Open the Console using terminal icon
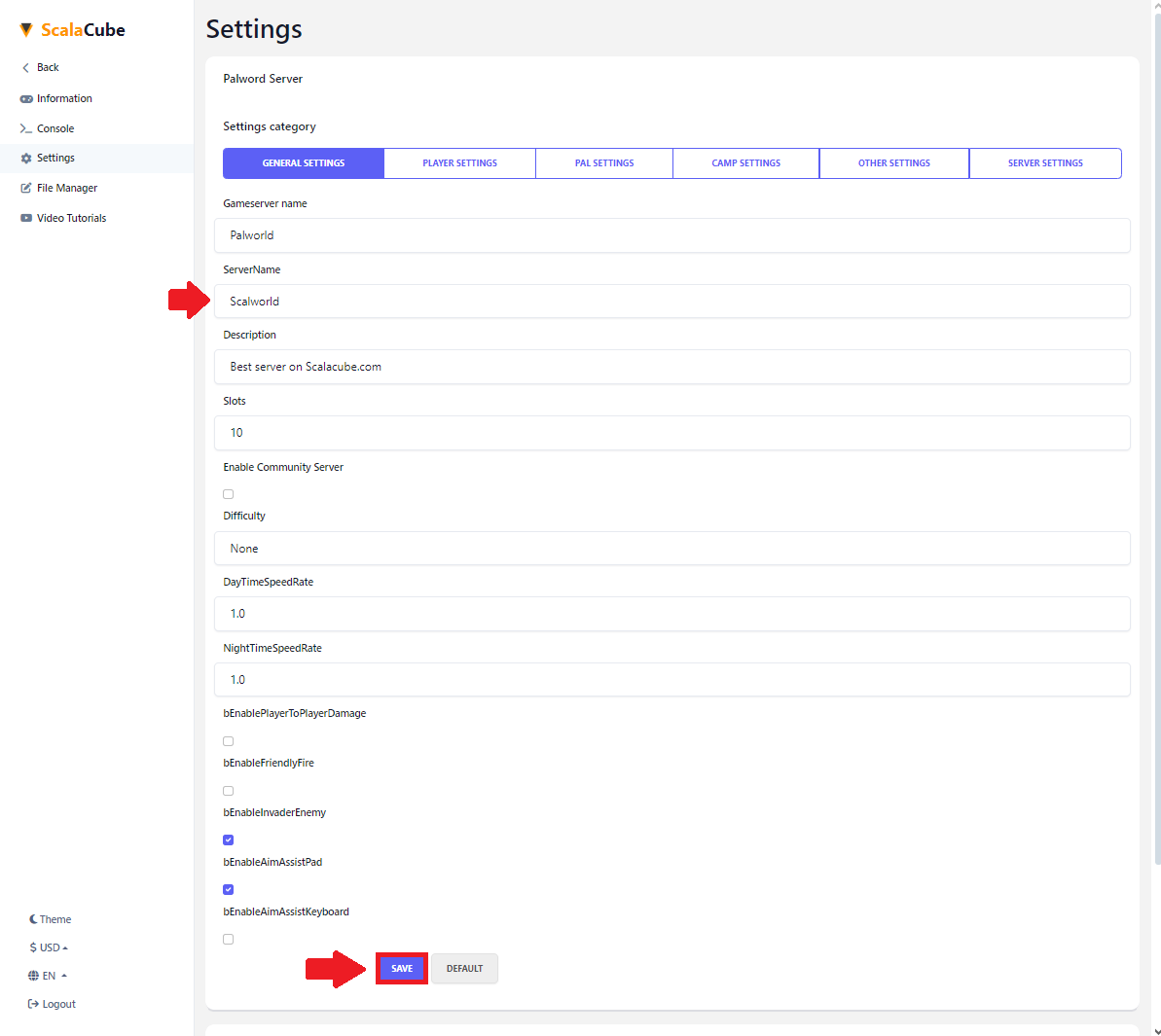This screenshot has height=1036, width=1161. click(x=25, y=127)
